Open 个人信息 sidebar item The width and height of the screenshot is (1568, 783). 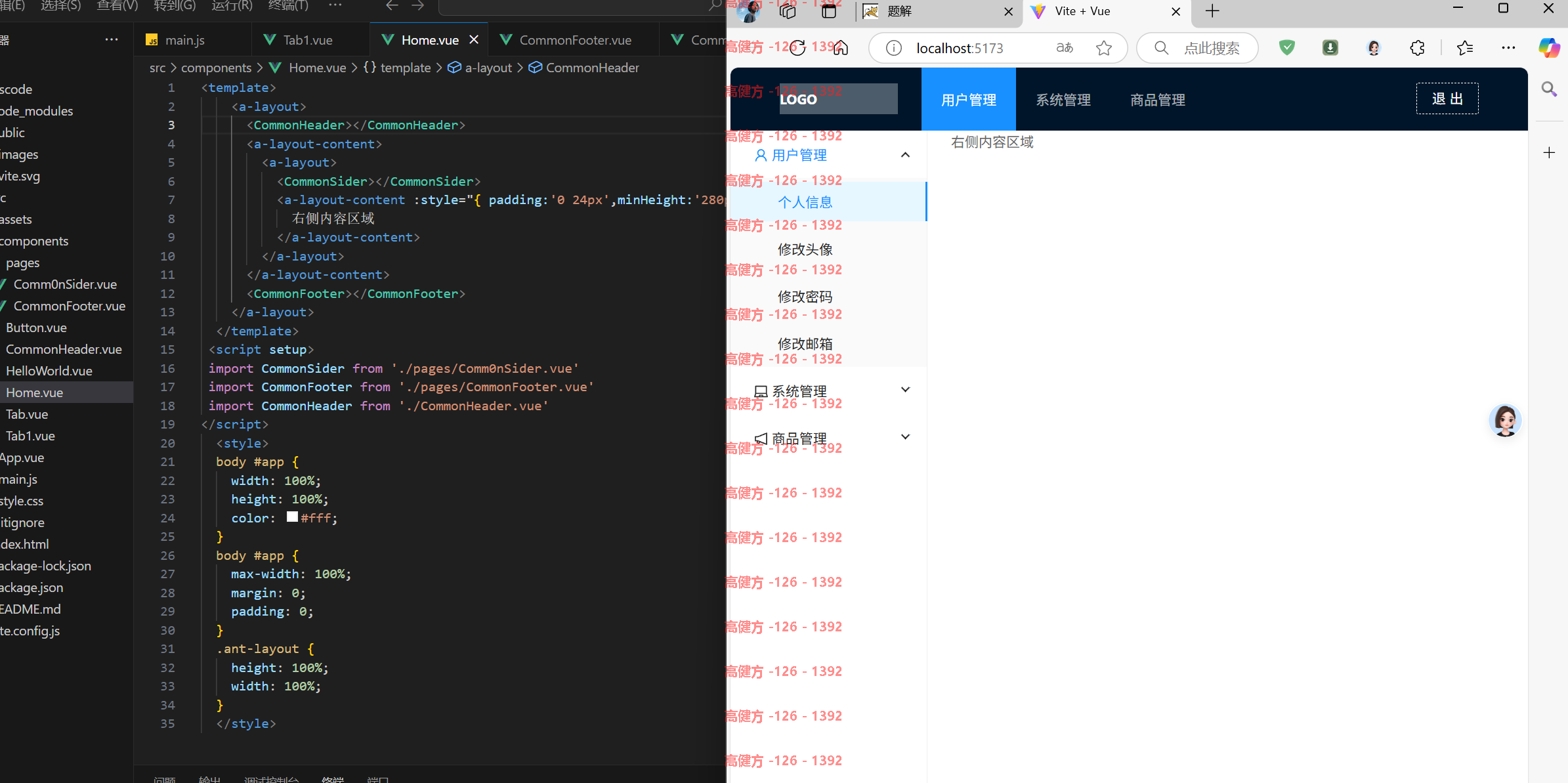[x=827, y=201]
